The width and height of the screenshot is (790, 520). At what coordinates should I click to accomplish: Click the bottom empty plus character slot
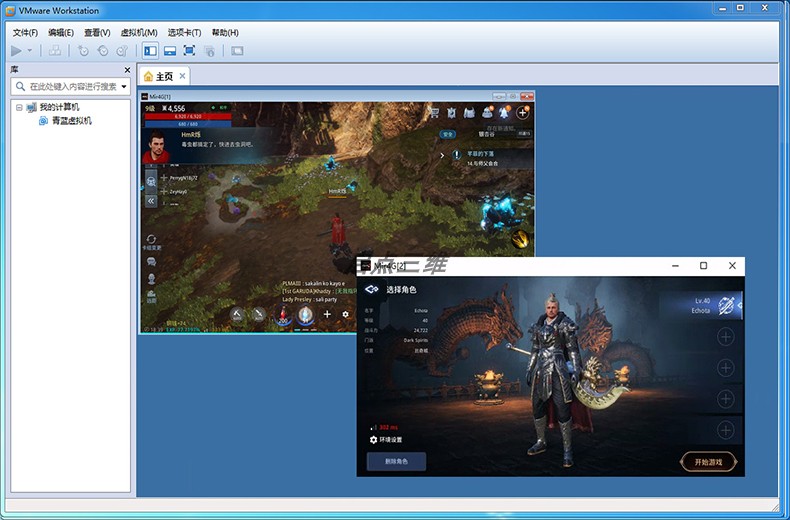726,430
